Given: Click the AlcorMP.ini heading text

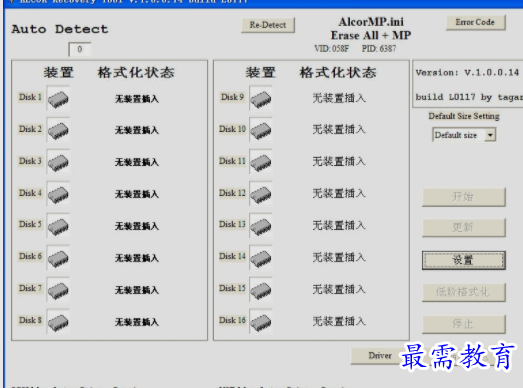Looking at the screenshot, I should [371, 22].
